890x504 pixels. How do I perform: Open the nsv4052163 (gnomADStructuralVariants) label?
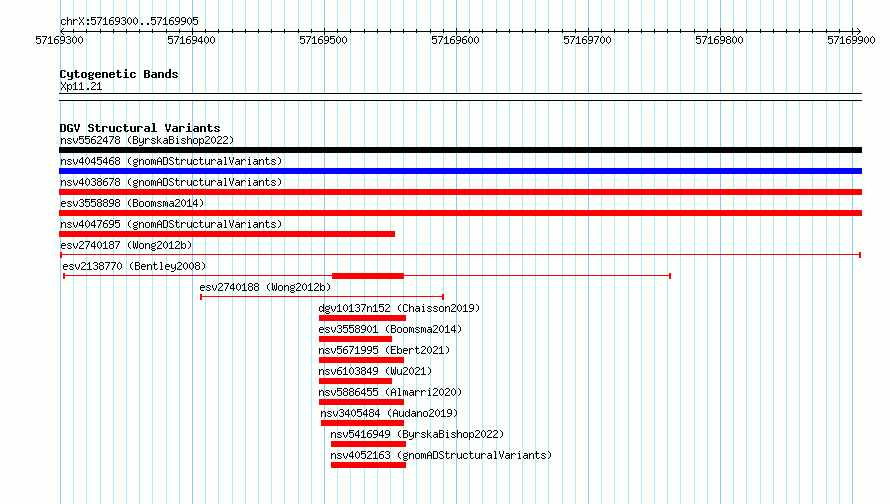point(441,455)
